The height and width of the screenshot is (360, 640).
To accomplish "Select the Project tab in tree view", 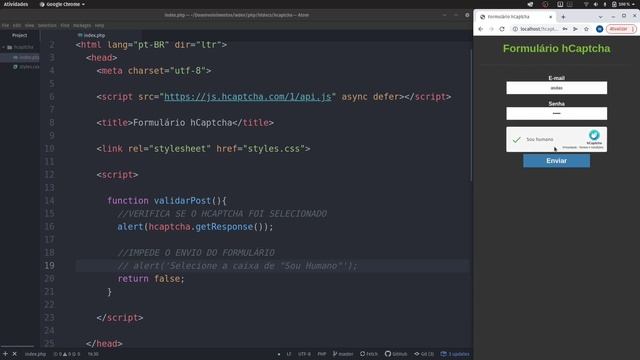I will coord(20,36).
